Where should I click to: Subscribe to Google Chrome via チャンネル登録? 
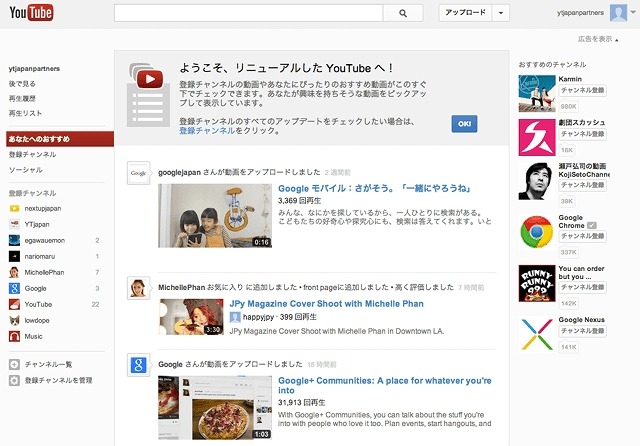582,236
